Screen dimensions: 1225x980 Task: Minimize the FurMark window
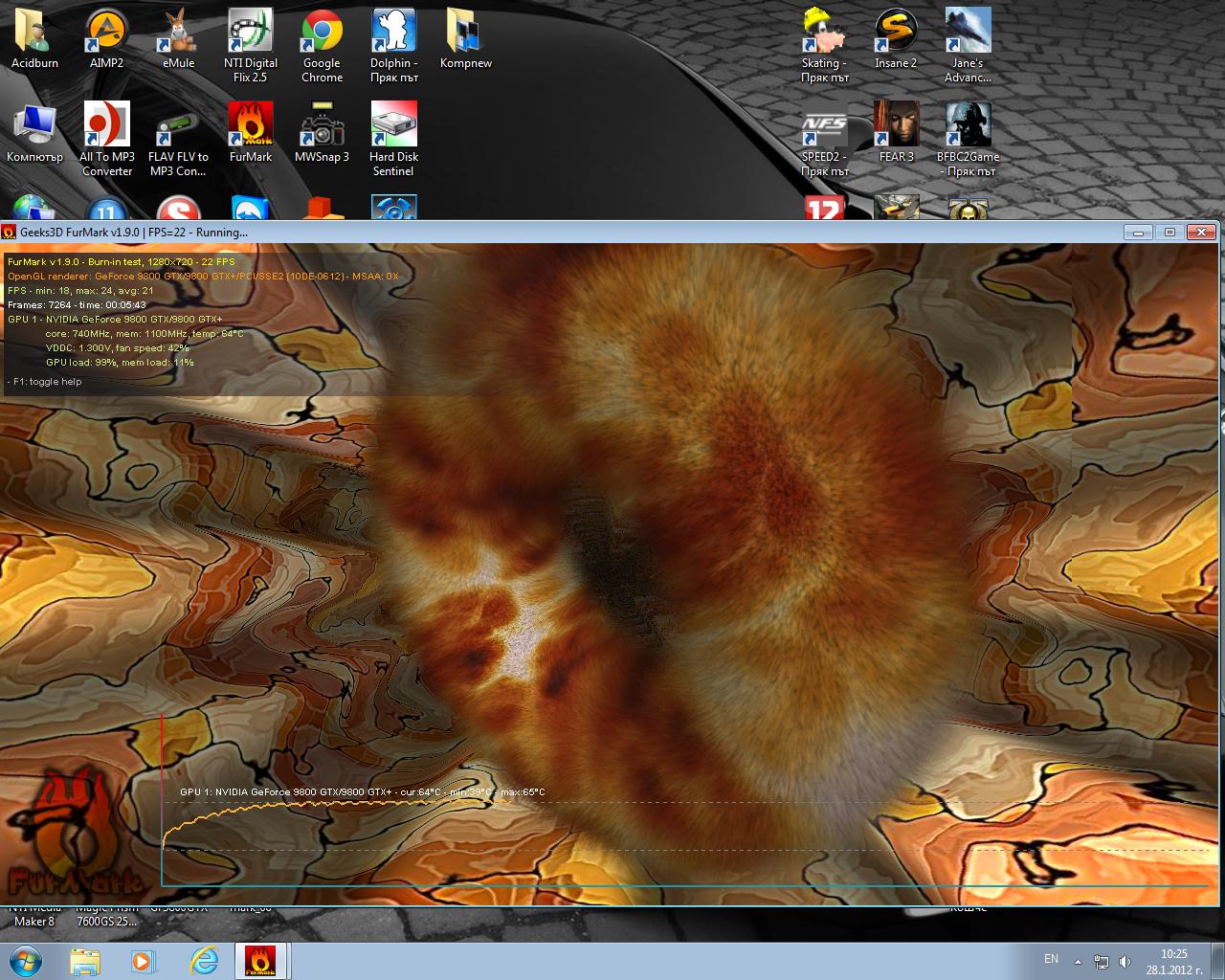point(1138,232)
